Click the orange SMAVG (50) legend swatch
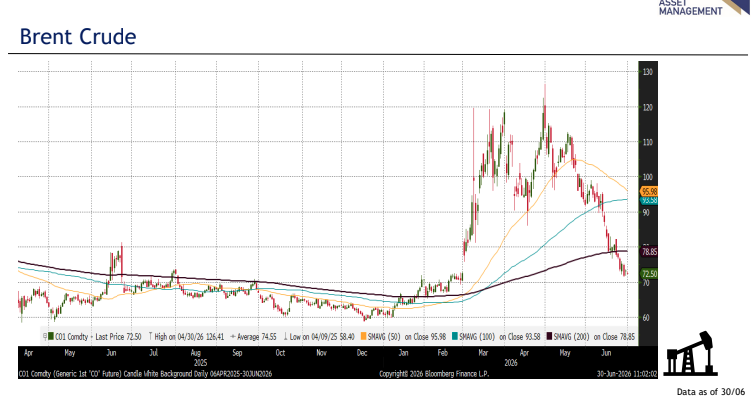The image size is (752, 402). point(363,337)
